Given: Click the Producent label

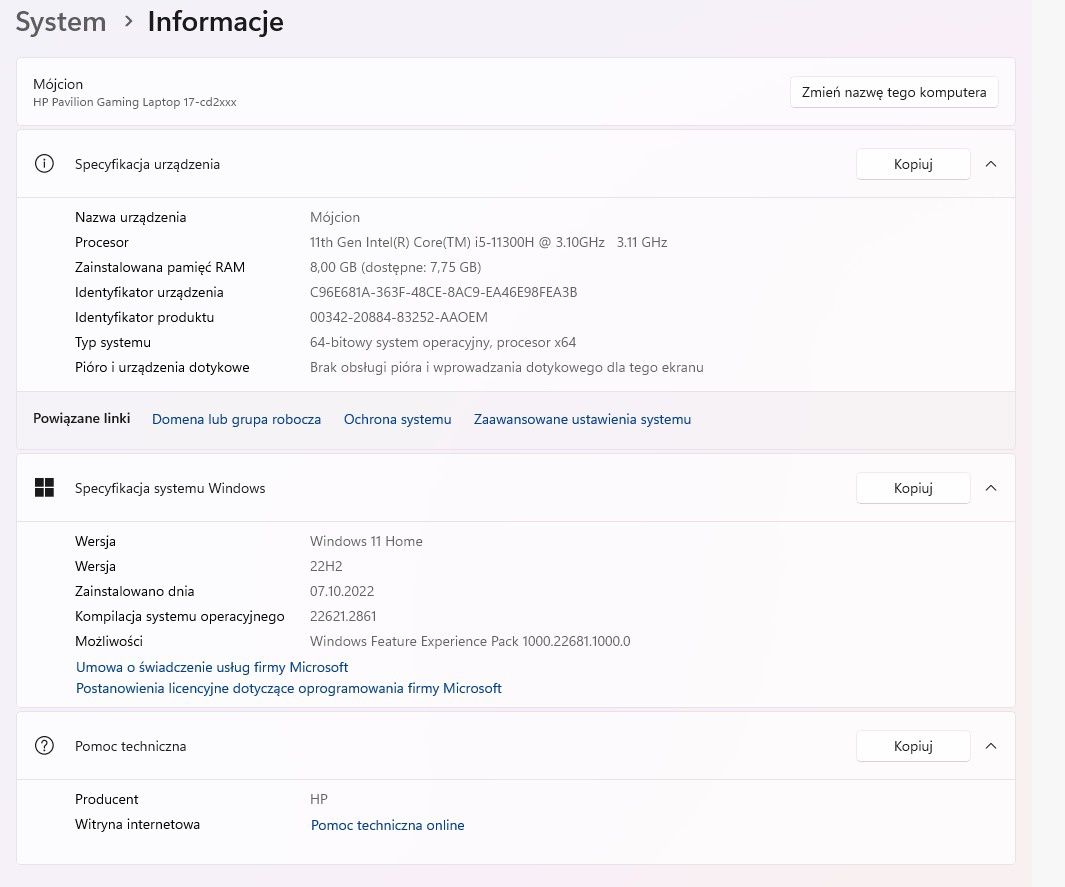Looking at the screenshot, I should pos(106,799).
